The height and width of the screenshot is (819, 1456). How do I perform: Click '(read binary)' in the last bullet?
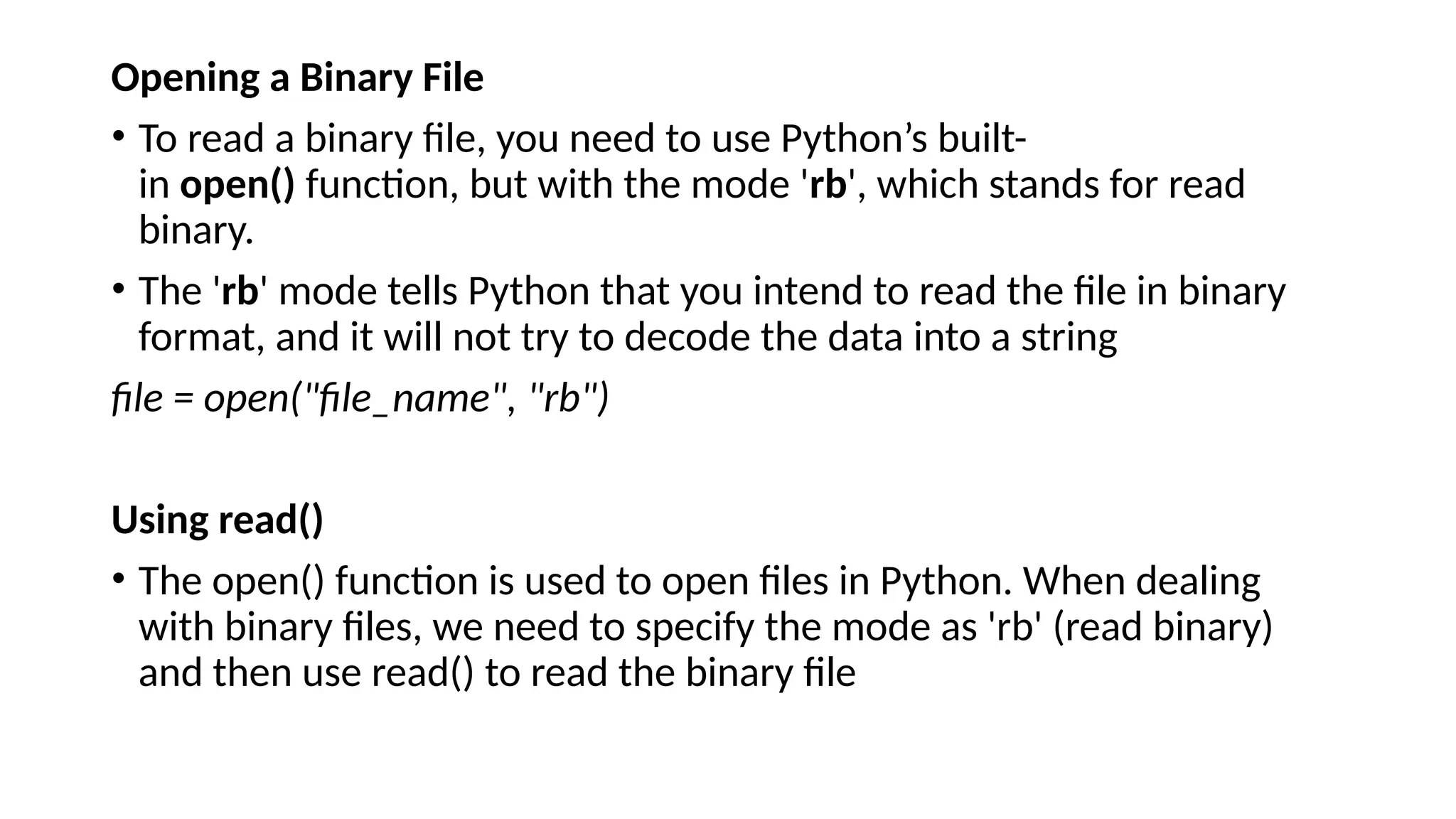[1162, 627]
